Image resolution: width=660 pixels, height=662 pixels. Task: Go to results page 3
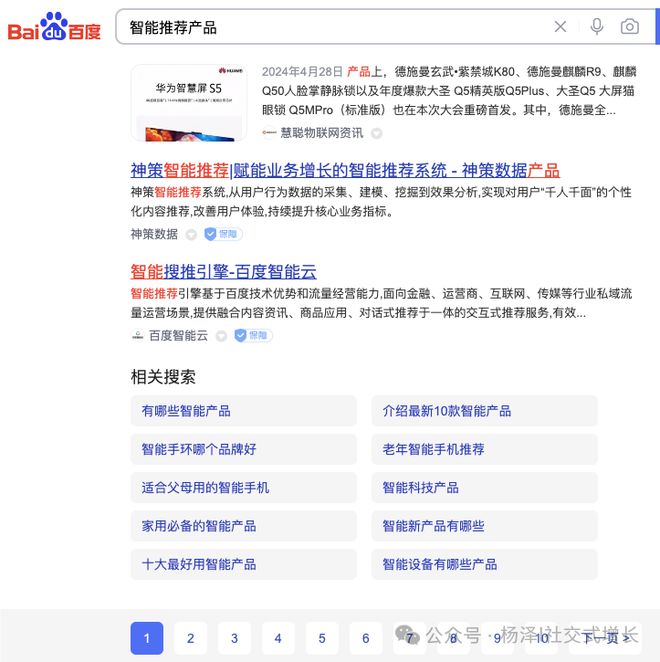(234, 638)
